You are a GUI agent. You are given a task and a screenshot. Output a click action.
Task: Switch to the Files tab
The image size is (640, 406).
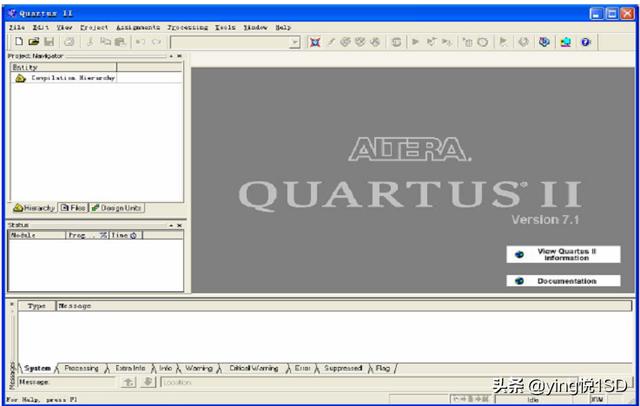point(73,208)
